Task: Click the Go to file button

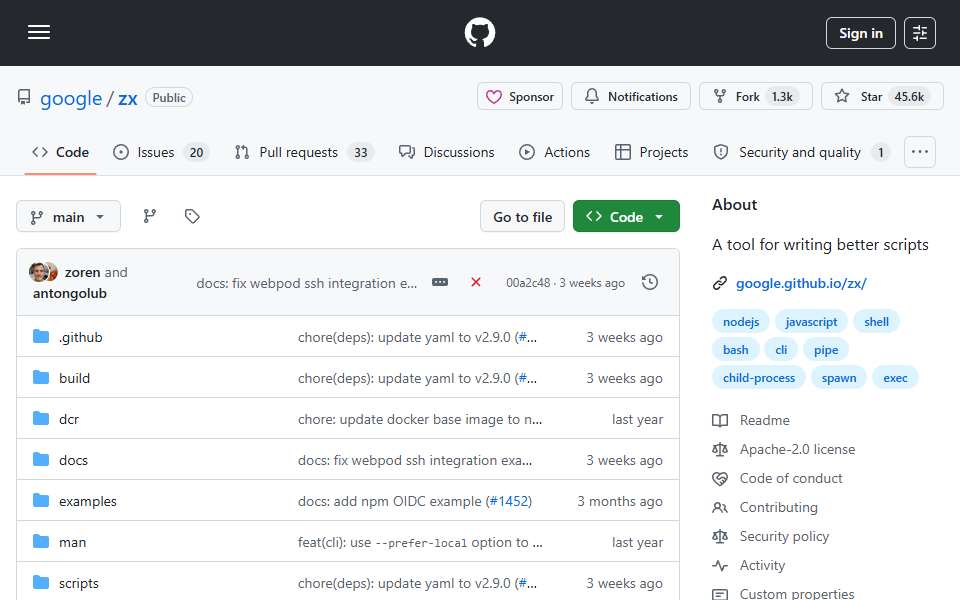Action: click(522, 217)
